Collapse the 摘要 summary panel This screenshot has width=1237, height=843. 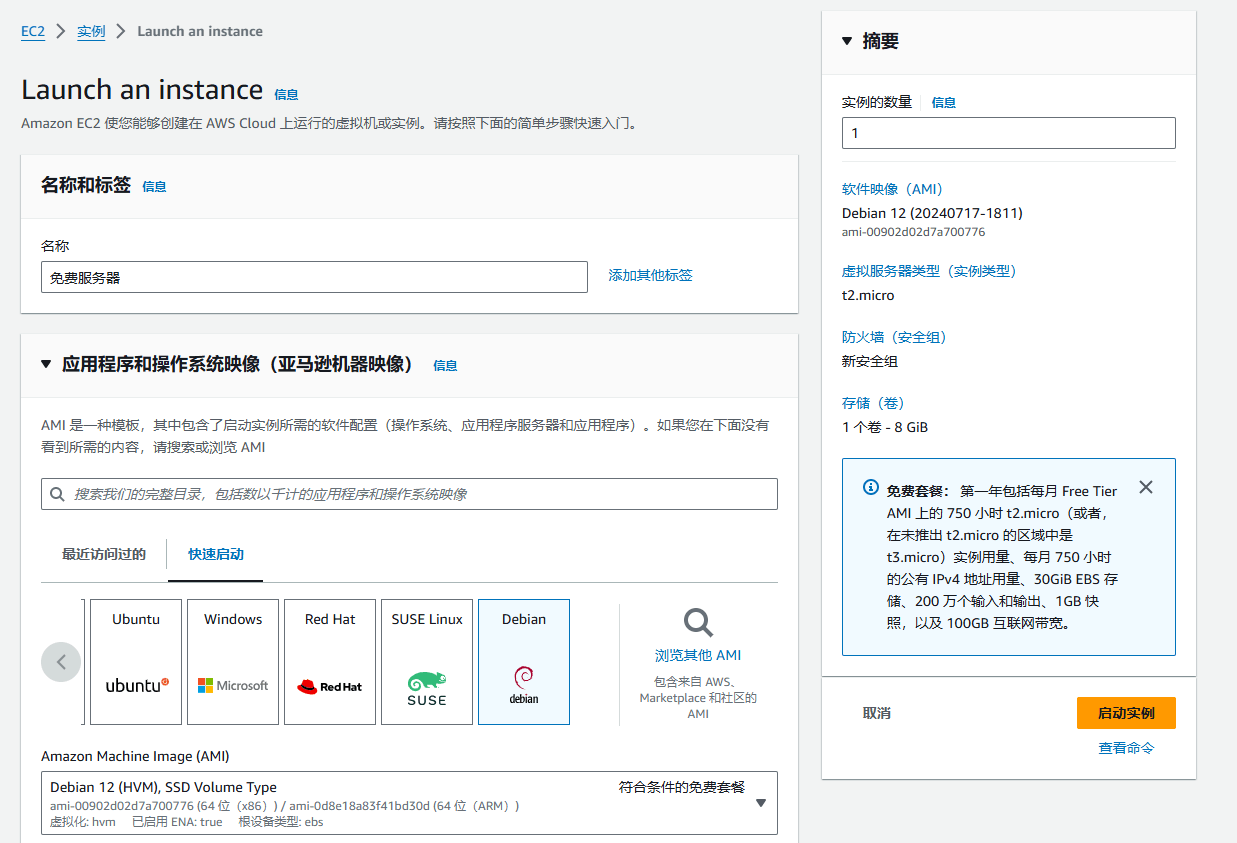click(847, 41)
